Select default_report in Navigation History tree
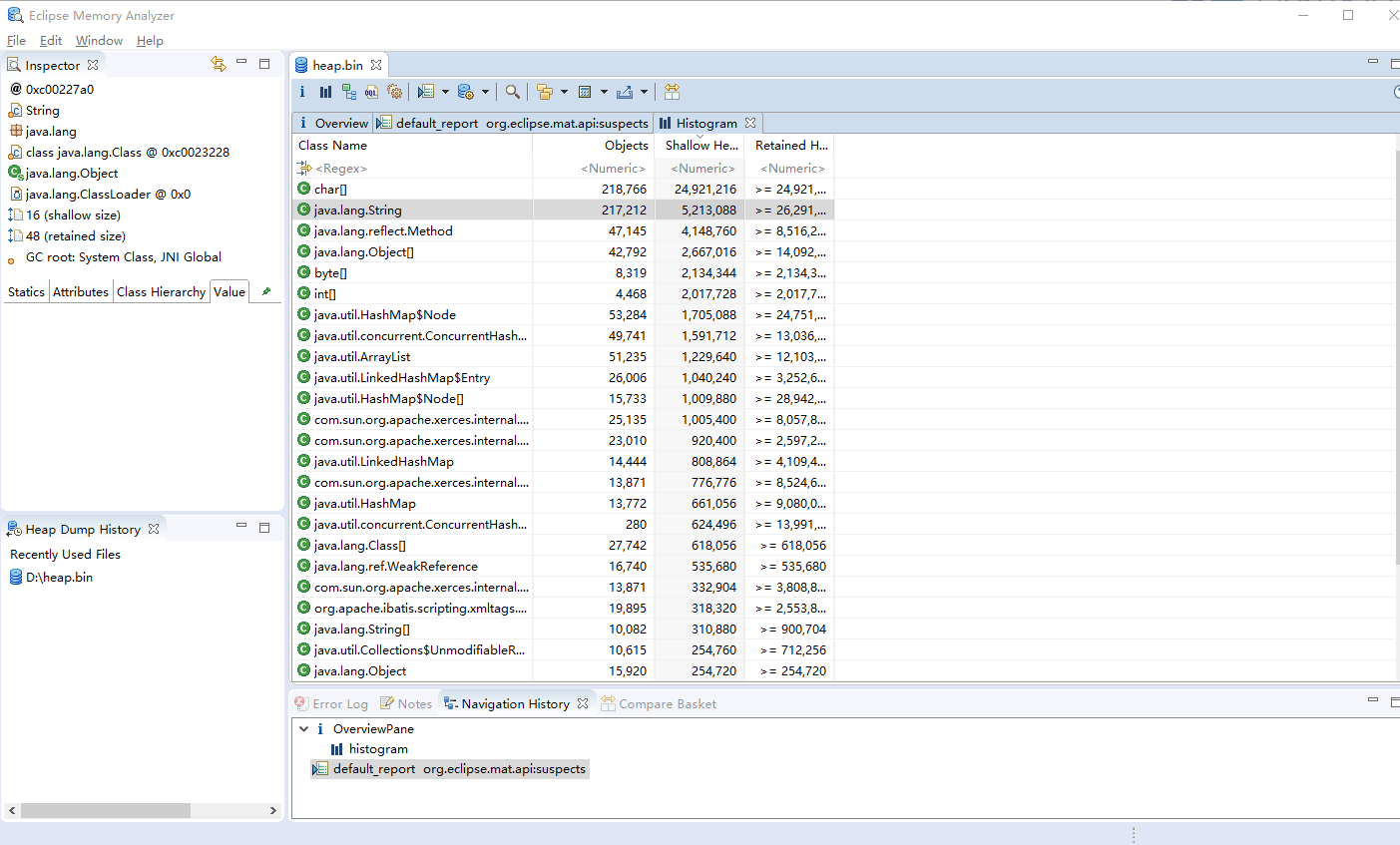This screenshot has height=845, width=1400. [x=450, y=769]
